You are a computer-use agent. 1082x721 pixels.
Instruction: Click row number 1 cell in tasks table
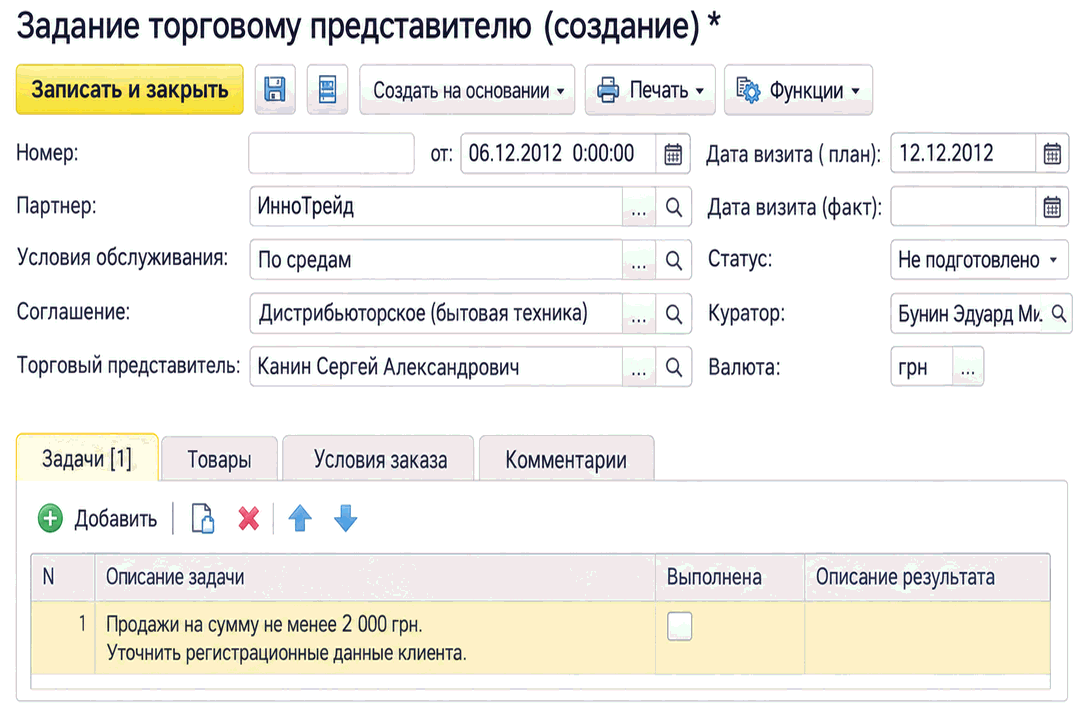pos(63,638)
